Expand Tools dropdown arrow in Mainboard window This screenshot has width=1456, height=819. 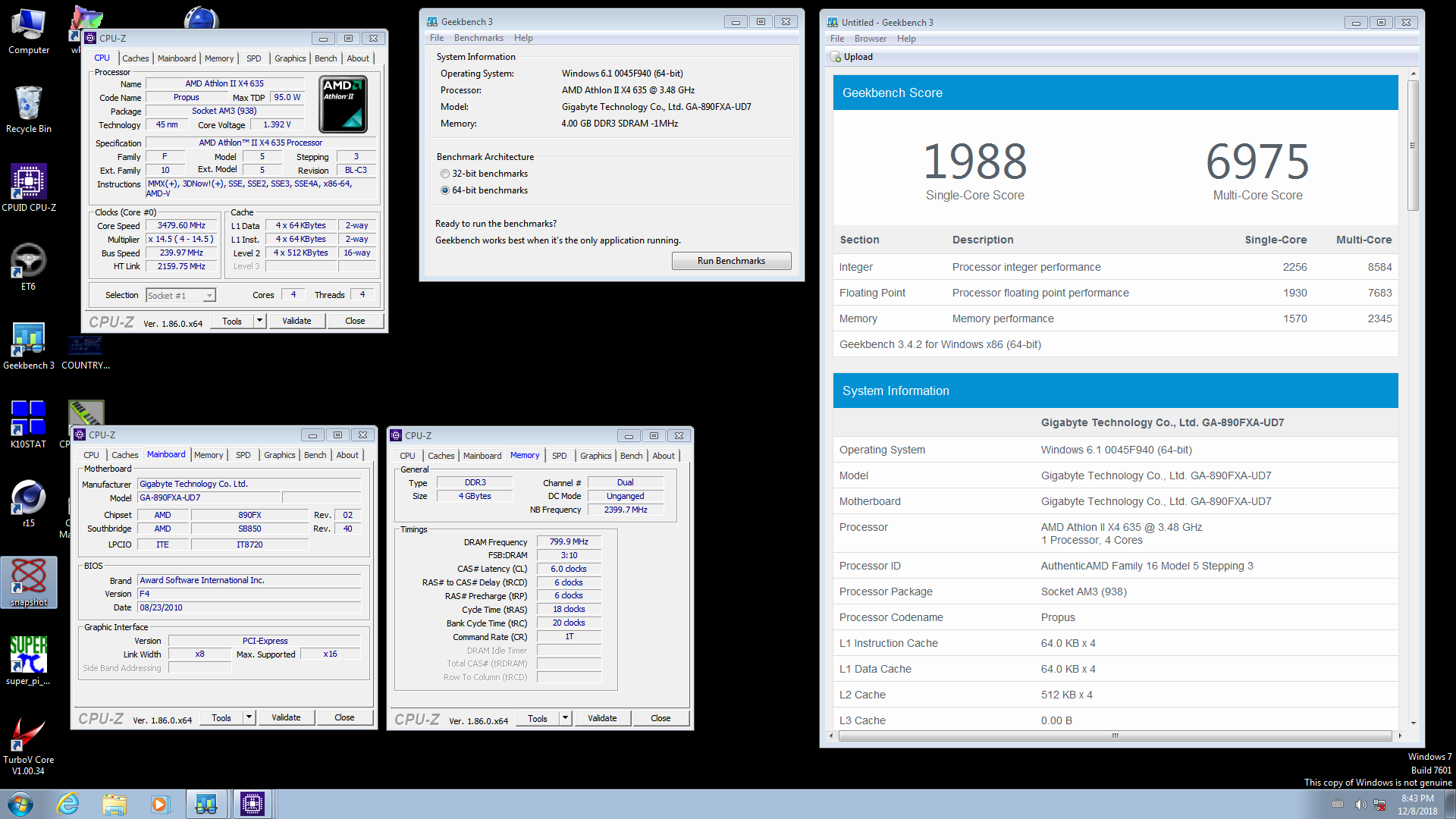249,717
